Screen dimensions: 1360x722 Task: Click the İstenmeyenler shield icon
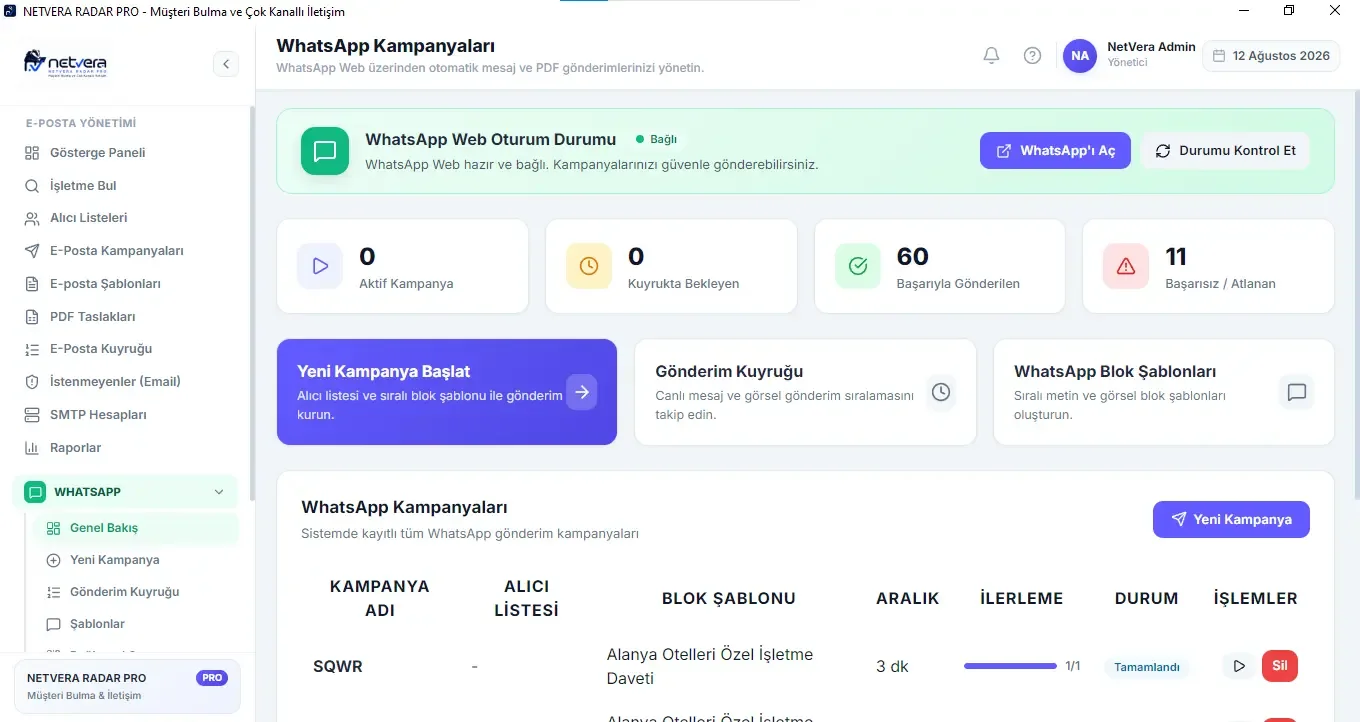[x=31, y=382]
